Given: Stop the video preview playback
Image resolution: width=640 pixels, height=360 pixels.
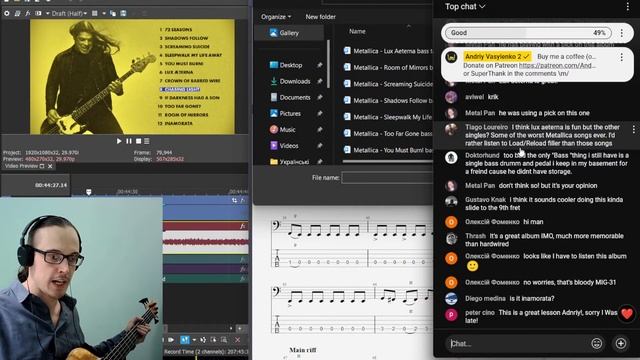Looking at the screenshot, I should [x=138, y=141].
